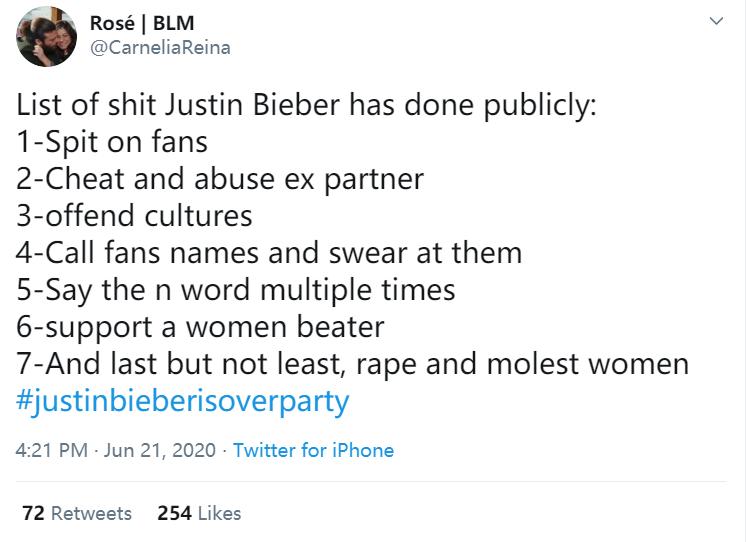
Task: Click the tweet line beginning '3-offend'
Action: (x=135, y=215)
